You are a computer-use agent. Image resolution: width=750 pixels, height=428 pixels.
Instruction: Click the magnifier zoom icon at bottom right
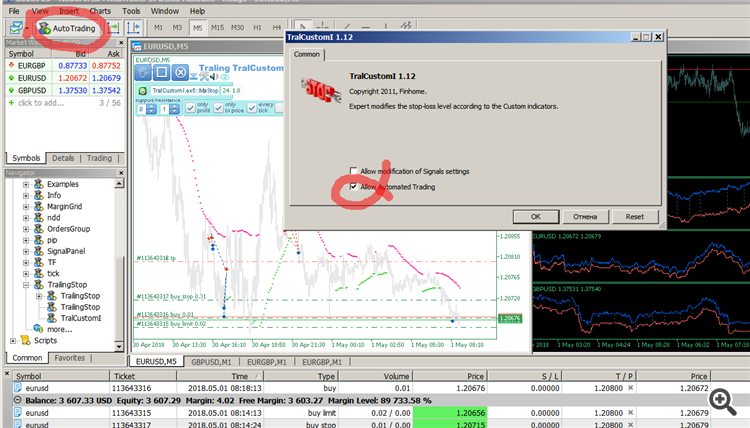(x=722, y=402)
